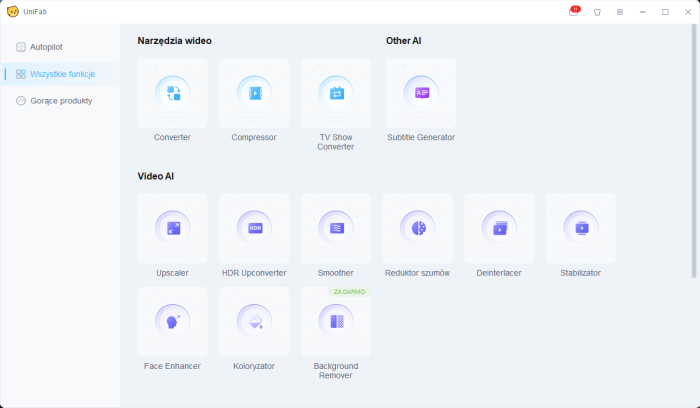Screen dimensions: 700x408
Task: Click the Video AI heading
Action: click(x=156, y=176)
